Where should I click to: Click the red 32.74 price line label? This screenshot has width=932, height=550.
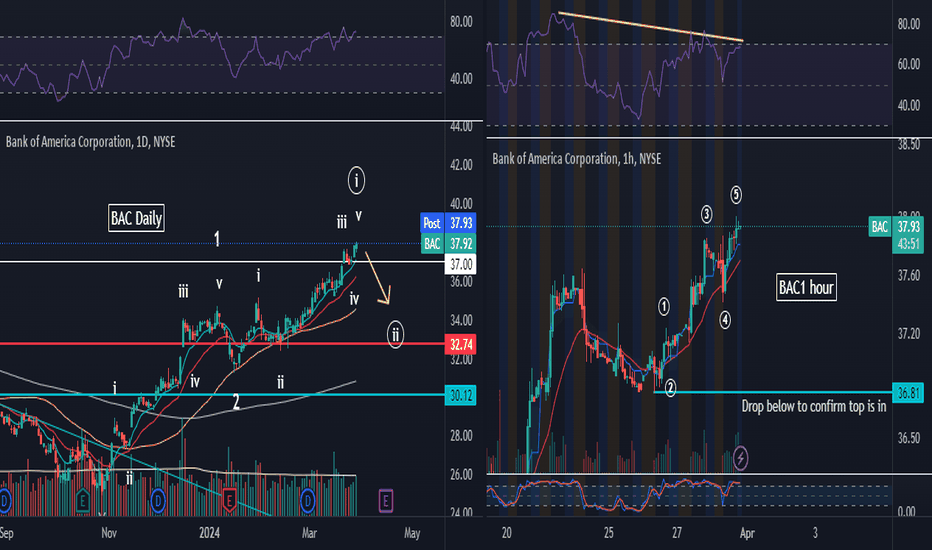coord(460,345)
